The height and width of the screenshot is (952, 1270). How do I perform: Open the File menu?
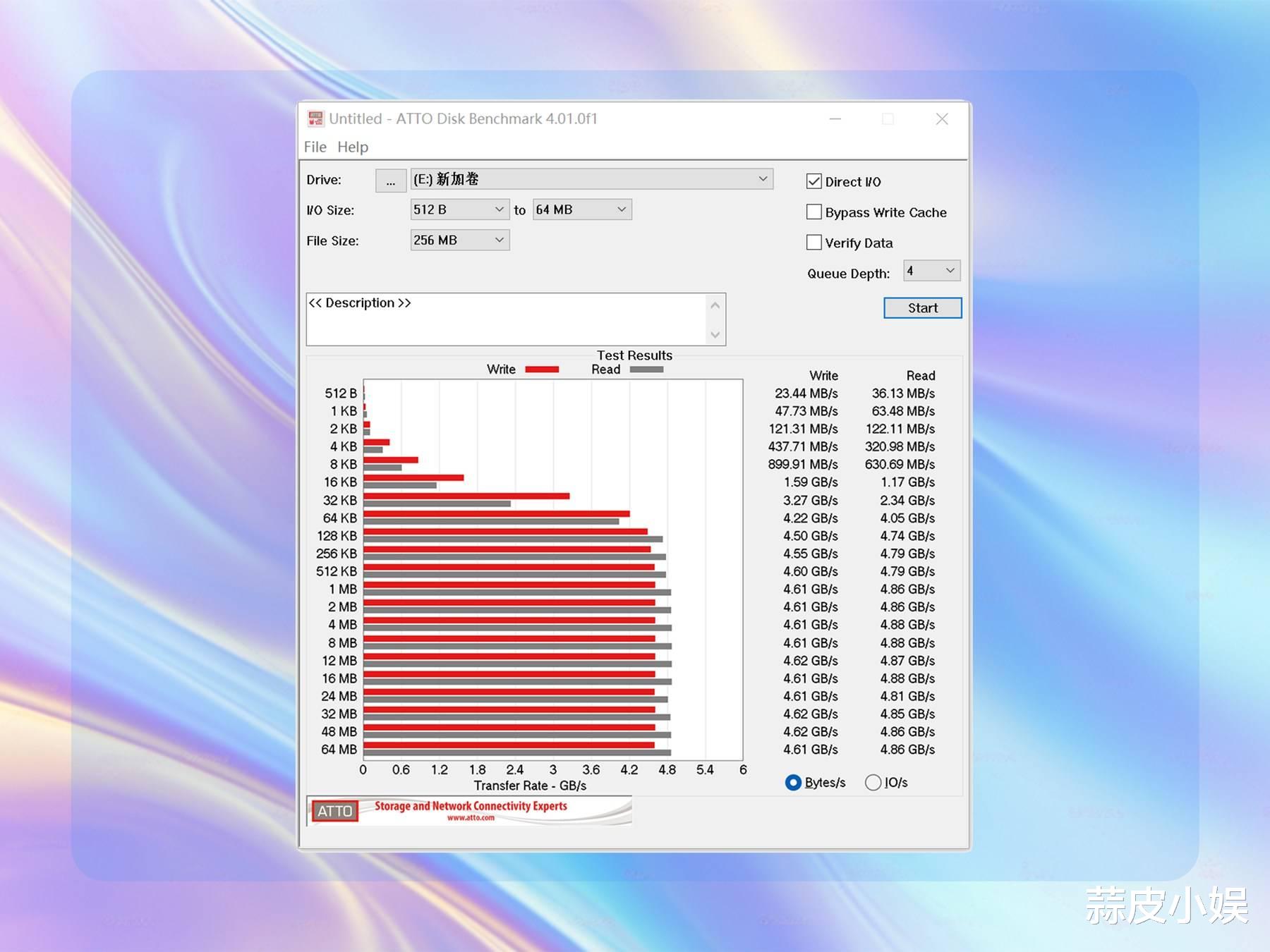[315, 147]
